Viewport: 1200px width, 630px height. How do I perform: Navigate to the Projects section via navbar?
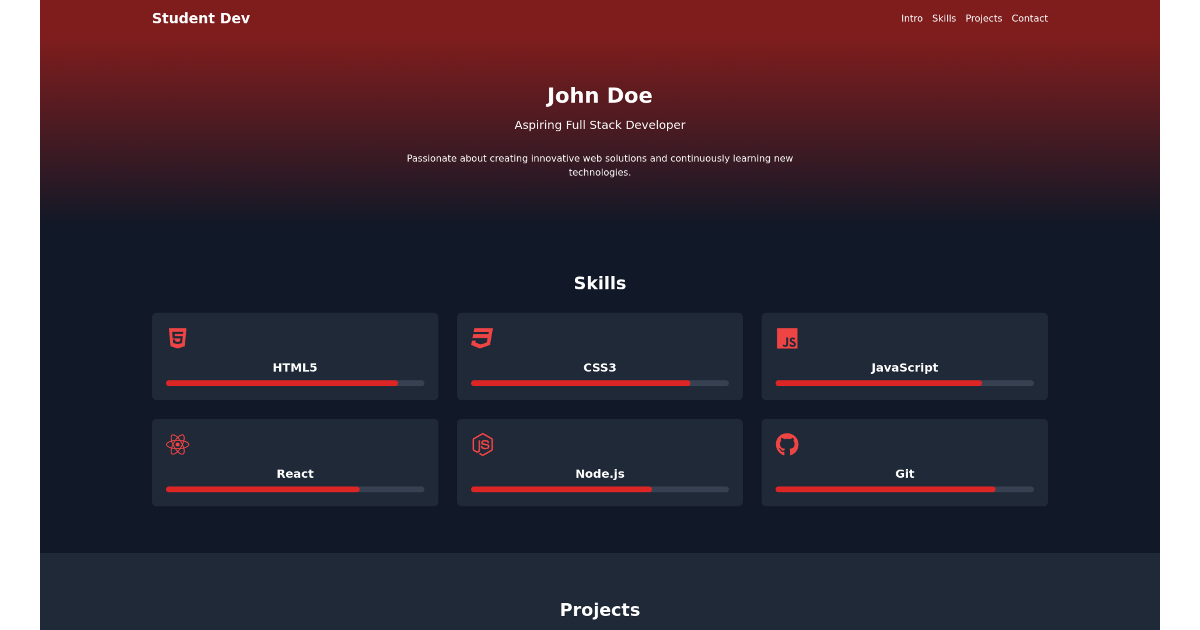pyautogui.click(x=983, y=18)
